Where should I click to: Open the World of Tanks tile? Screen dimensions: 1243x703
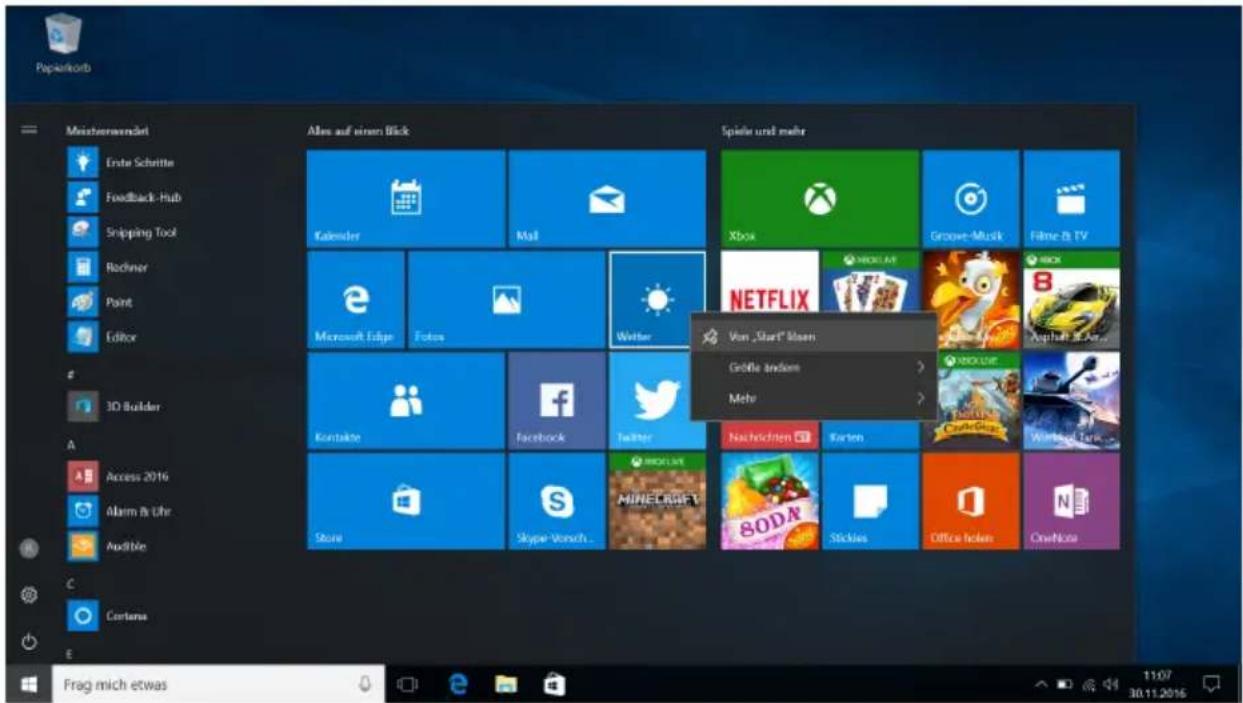click(x=1071, y=400)
